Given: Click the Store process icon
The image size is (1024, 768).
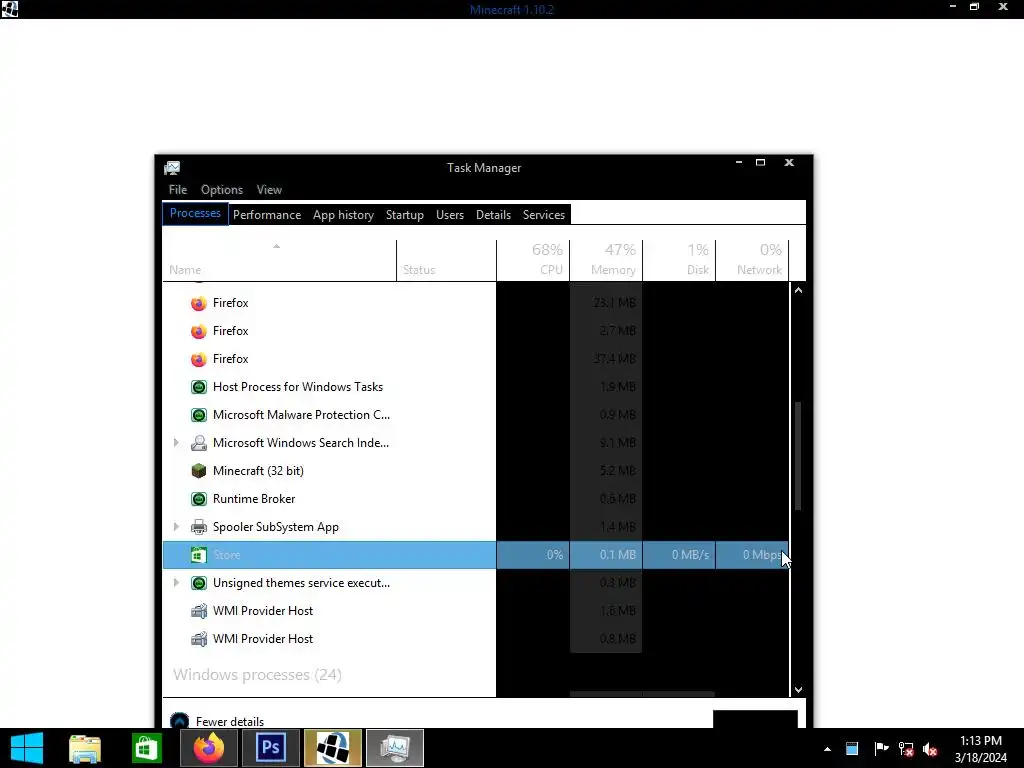Looking at the screenshot, I should click(199, 555).
